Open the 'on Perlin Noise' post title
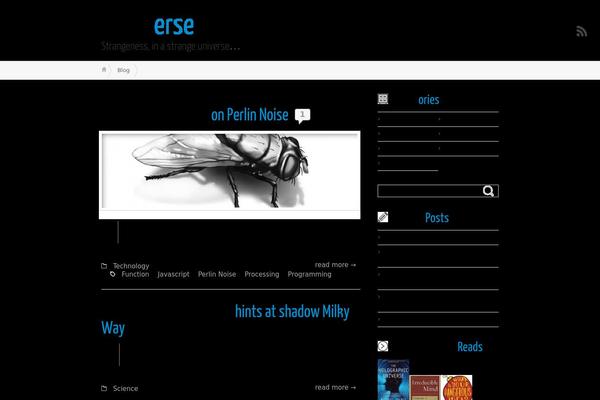 249,115
